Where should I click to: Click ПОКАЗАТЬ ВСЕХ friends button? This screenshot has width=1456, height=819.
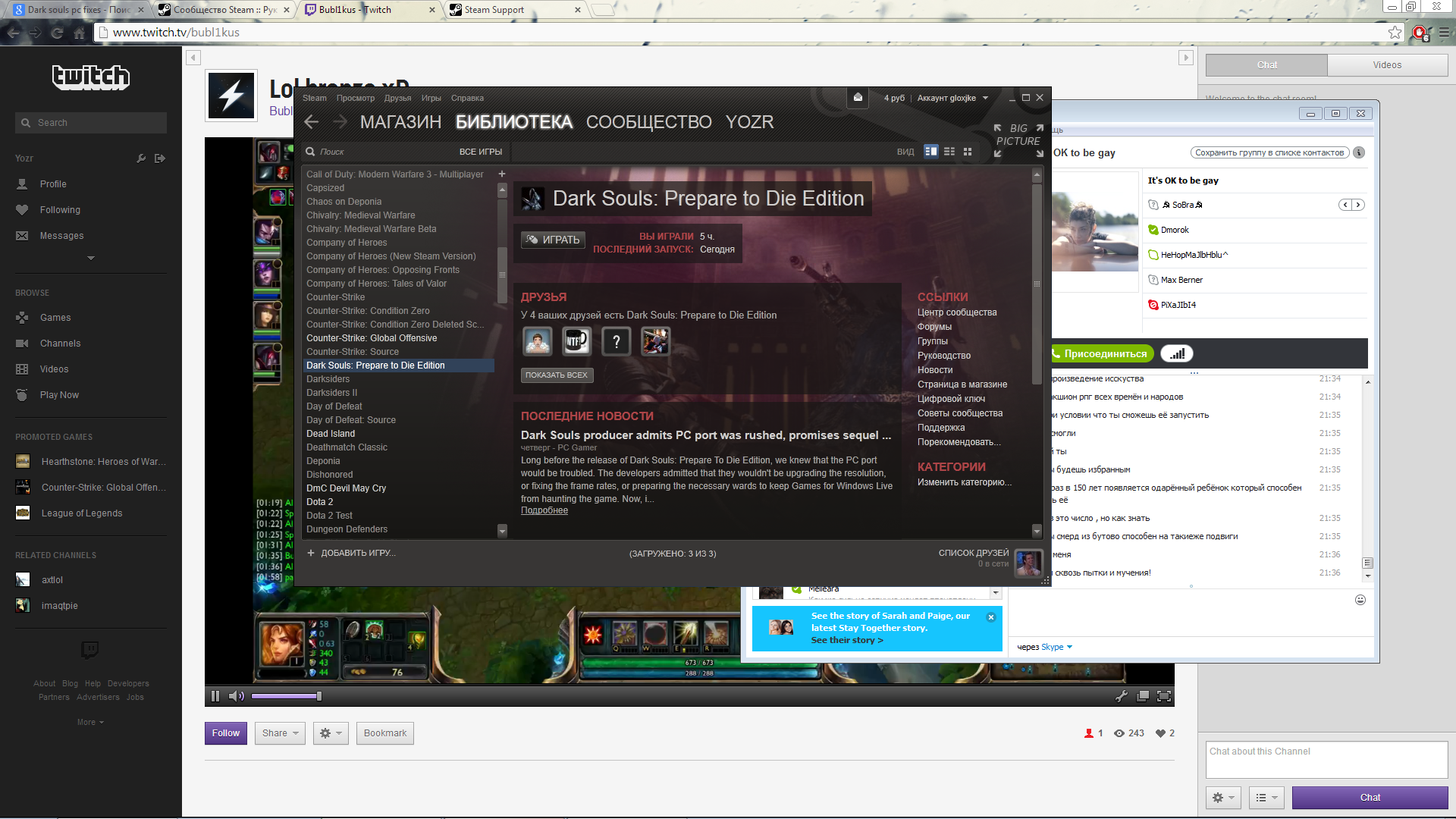[557, 375]
